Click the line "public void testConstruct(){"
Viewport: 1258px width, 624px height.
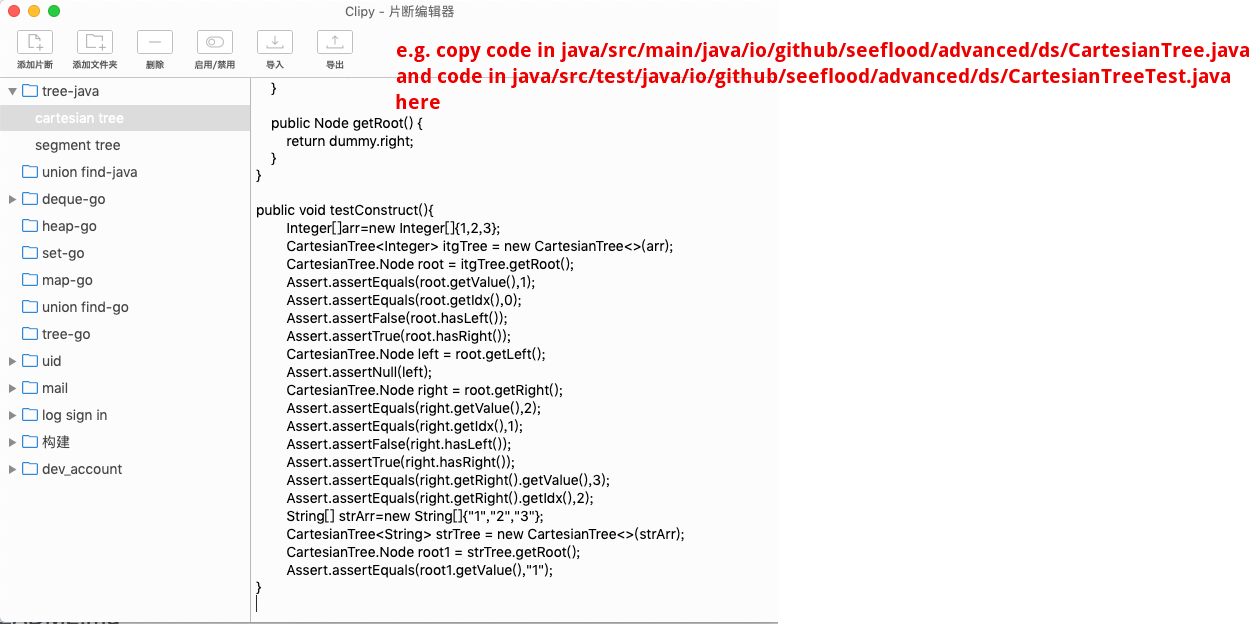(x=345, y=210)
